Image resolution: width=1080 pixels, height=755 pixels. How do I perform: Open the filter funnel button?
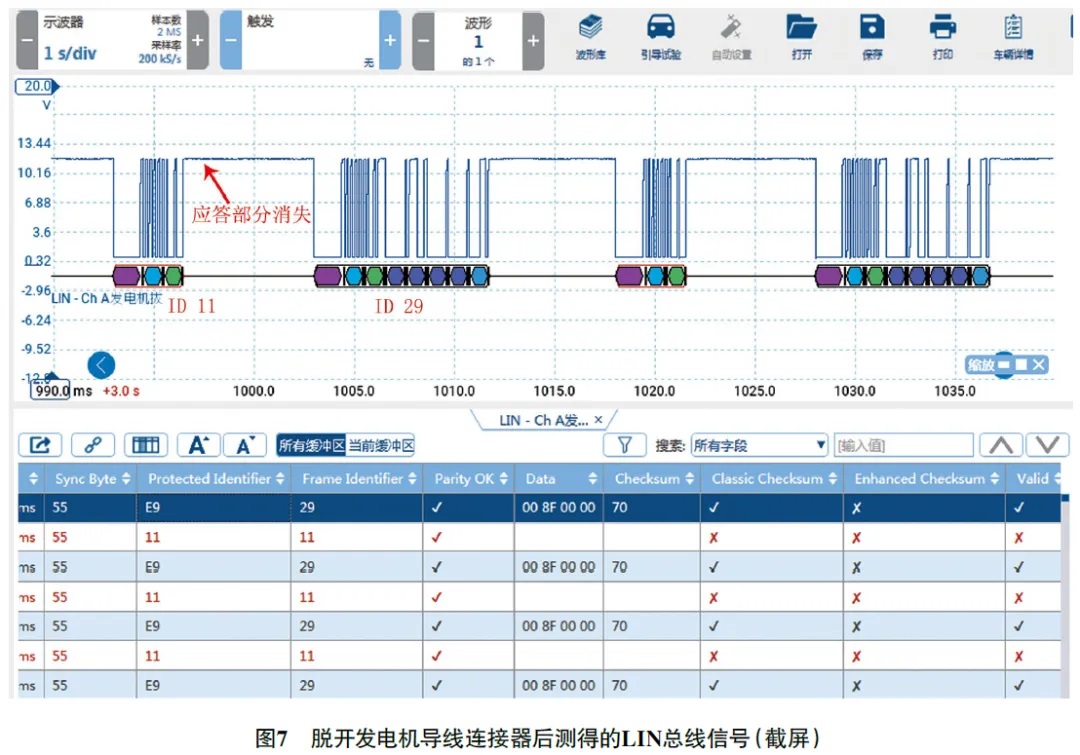[x=624, y=445]
